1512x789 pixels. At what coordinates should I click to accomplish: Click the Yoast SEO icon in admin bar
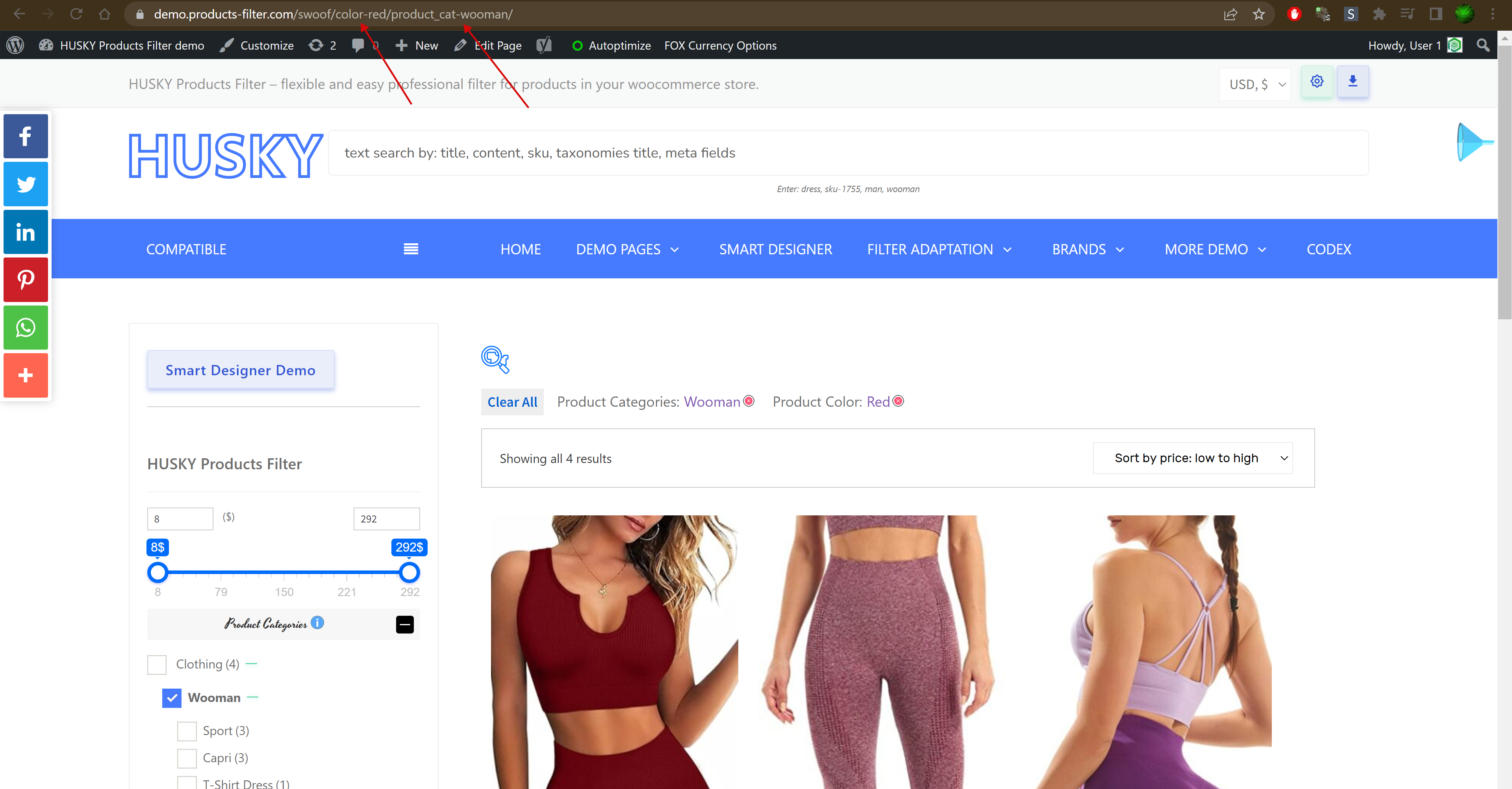[x=544, y=45]
